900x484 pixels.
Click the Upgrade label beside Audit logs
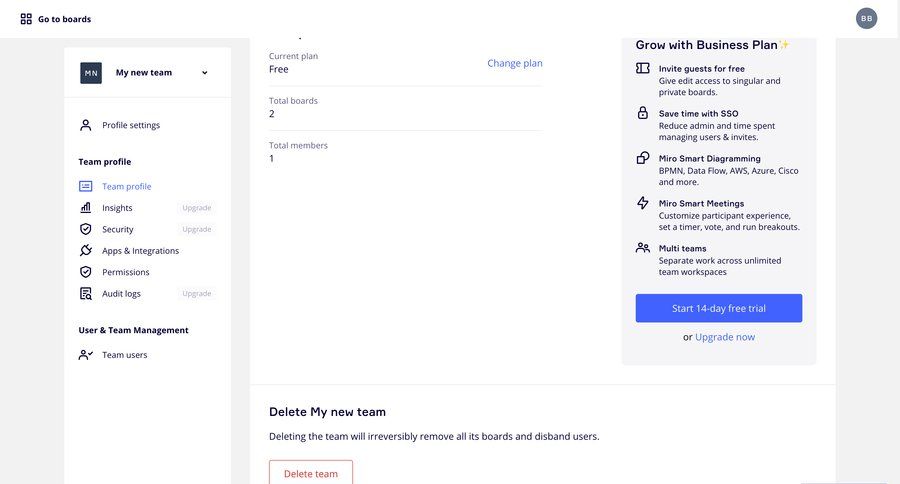click(x=197, y=293)
